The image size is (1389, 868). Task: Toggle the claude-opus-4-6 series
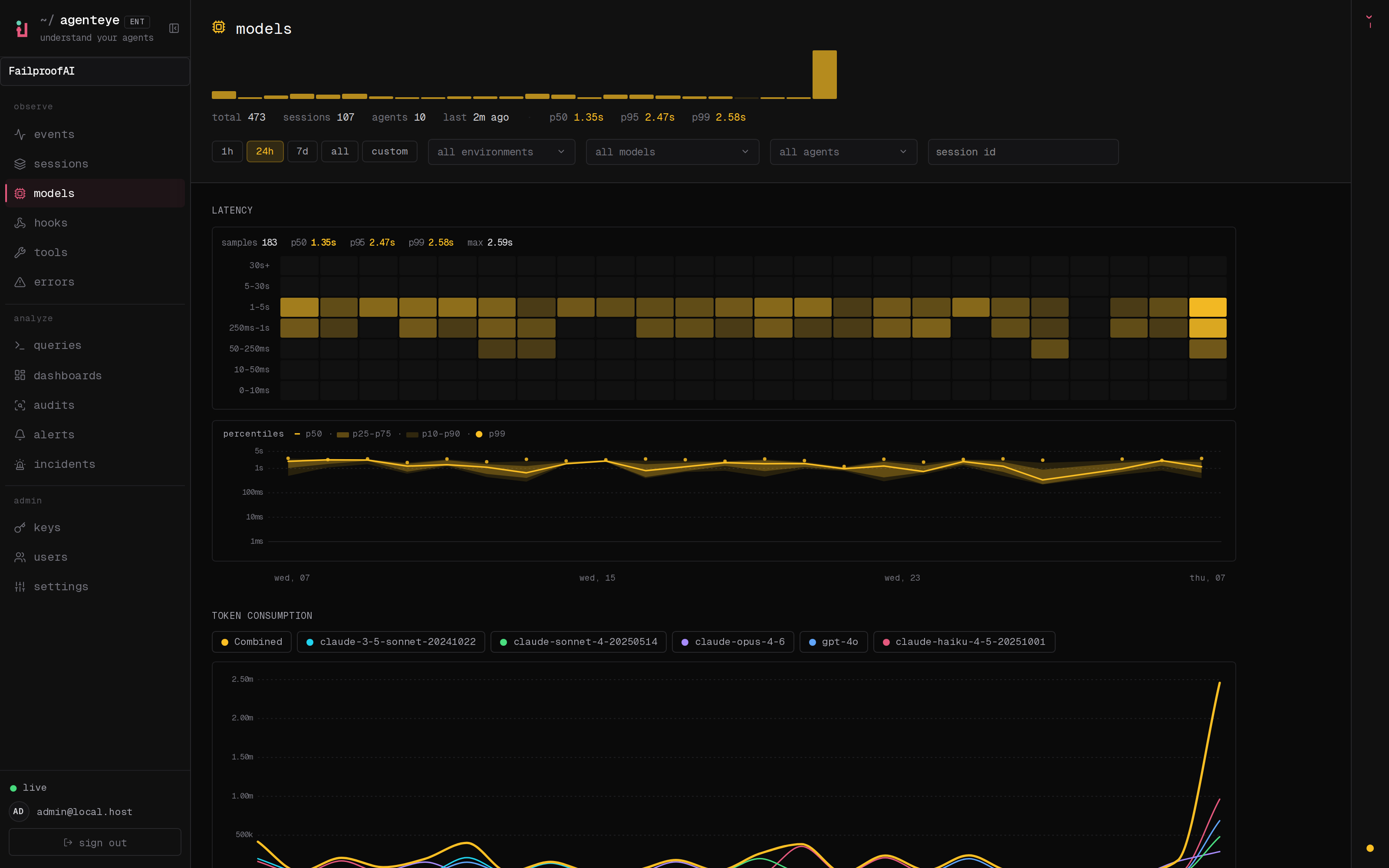[733, 642]
